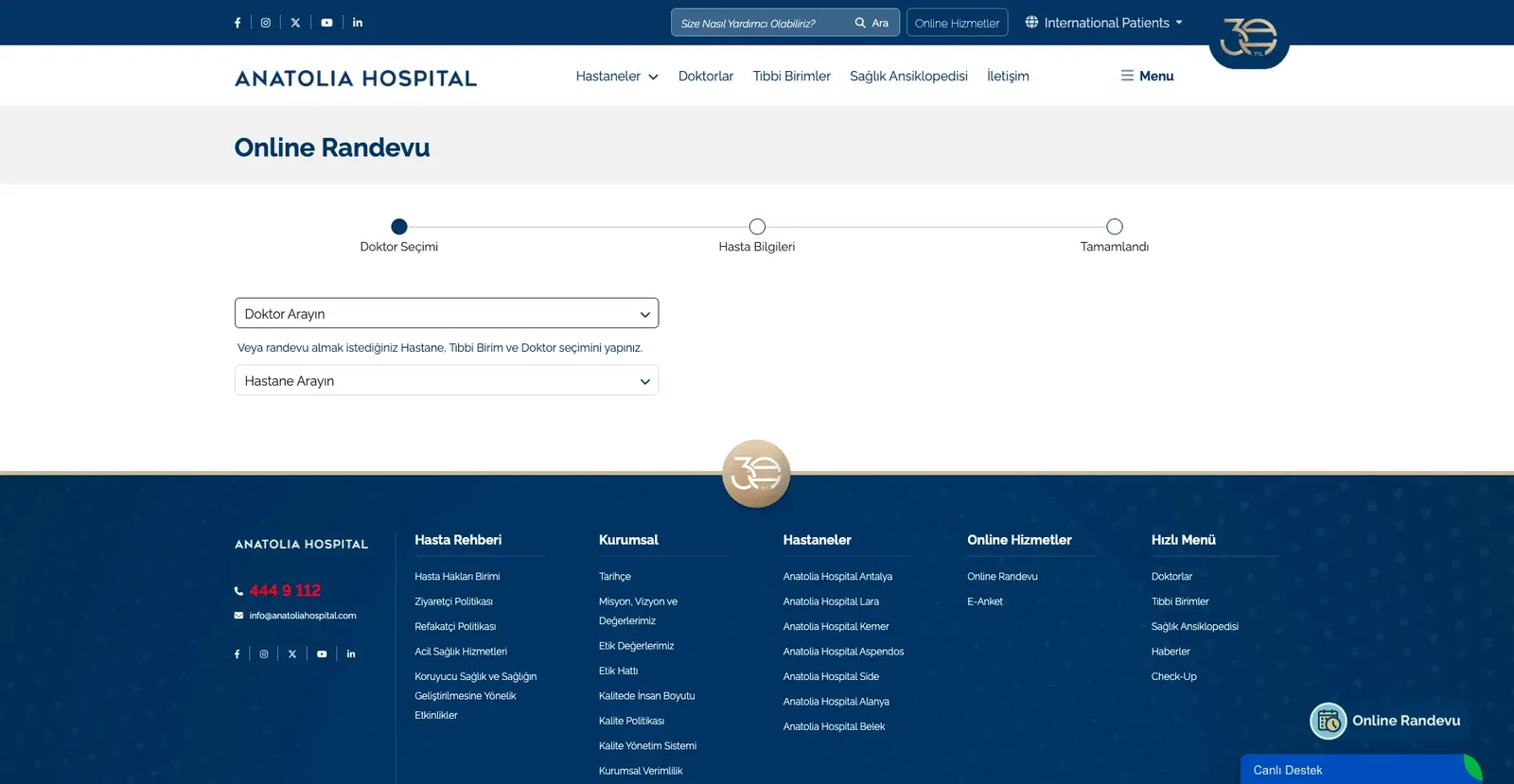This screenshot has height=784, width=1514.
Task: Open Facebook icon in top header
Action: click(238, 23)
